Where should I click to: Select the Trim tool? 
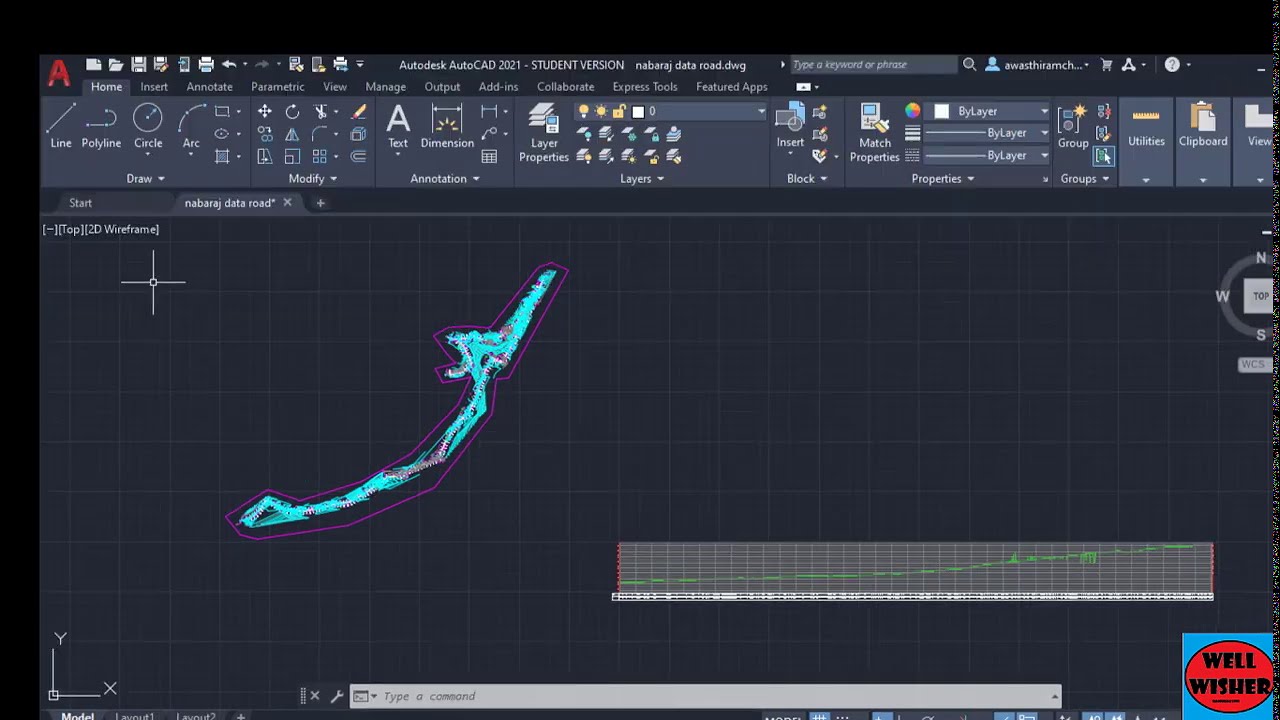(321, 111)
